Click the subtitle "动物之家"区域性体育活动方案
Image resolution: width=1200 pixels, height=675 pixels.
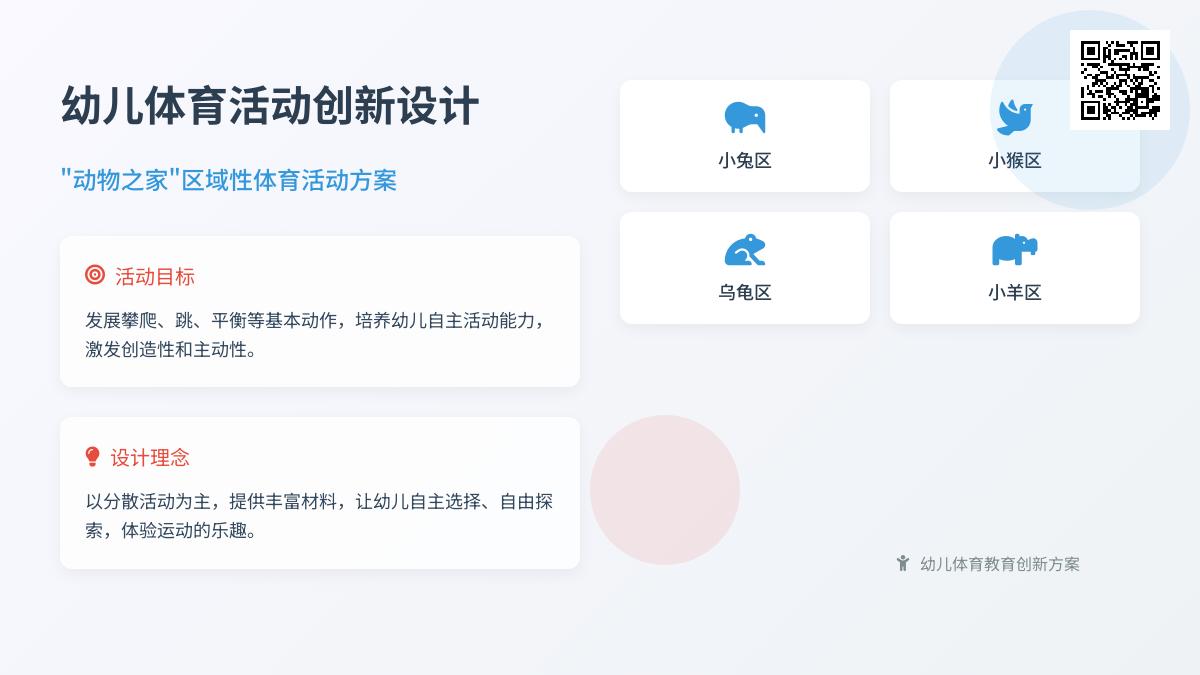(x=229, y=180)
